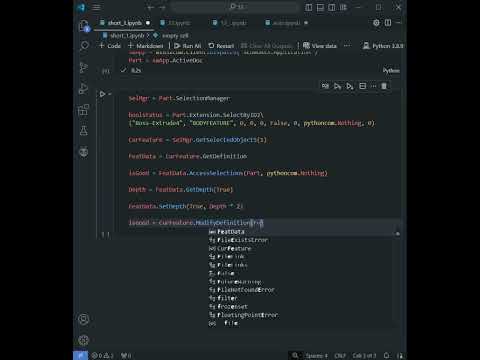Expand the run cell options dropdown arrow
Viewport: 480px width, 360px height.
pos(110,94)
